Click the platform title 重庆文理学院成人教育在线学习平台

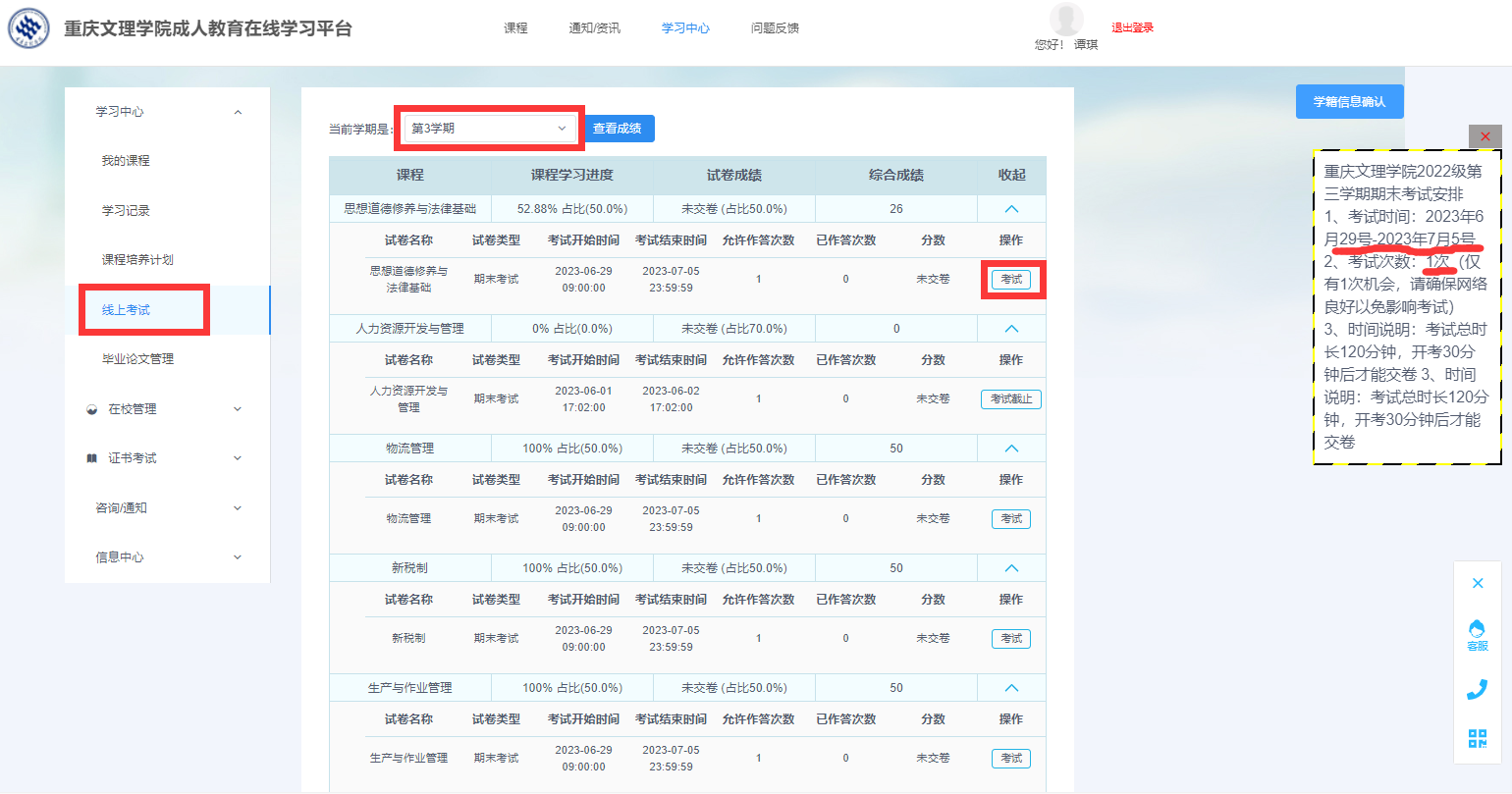tap(208, 28)
